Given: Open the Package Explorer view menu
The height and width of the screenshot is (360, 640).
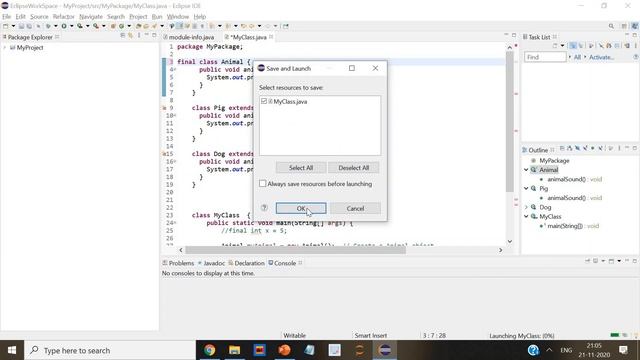Looking at the screenshot, I should [139, 36].
